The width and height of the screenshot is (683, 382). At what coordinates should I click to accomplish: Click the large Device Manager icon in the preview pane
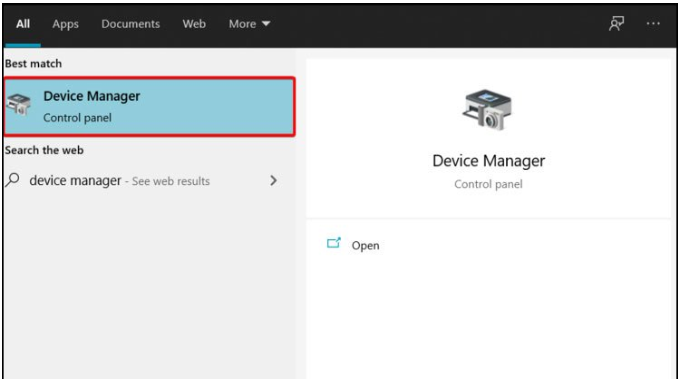[487, 110]
